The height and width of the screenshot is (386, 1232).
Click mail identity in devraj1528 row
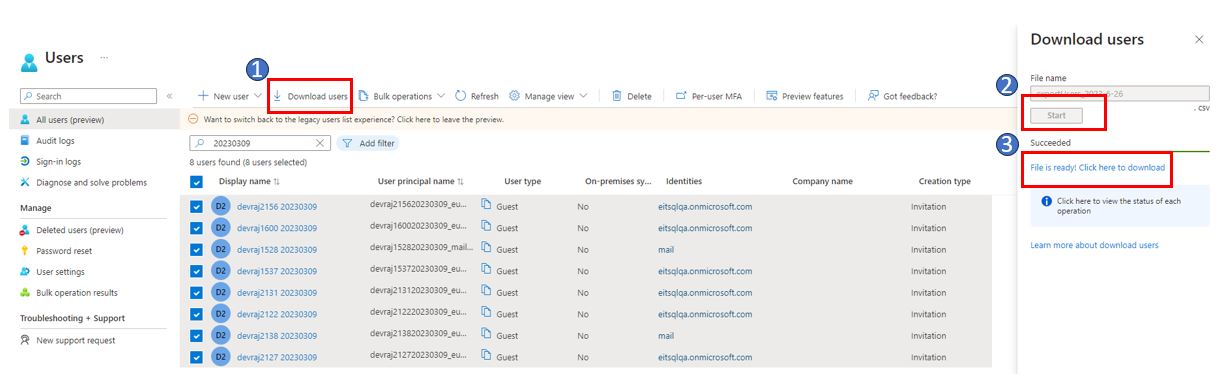666,250
